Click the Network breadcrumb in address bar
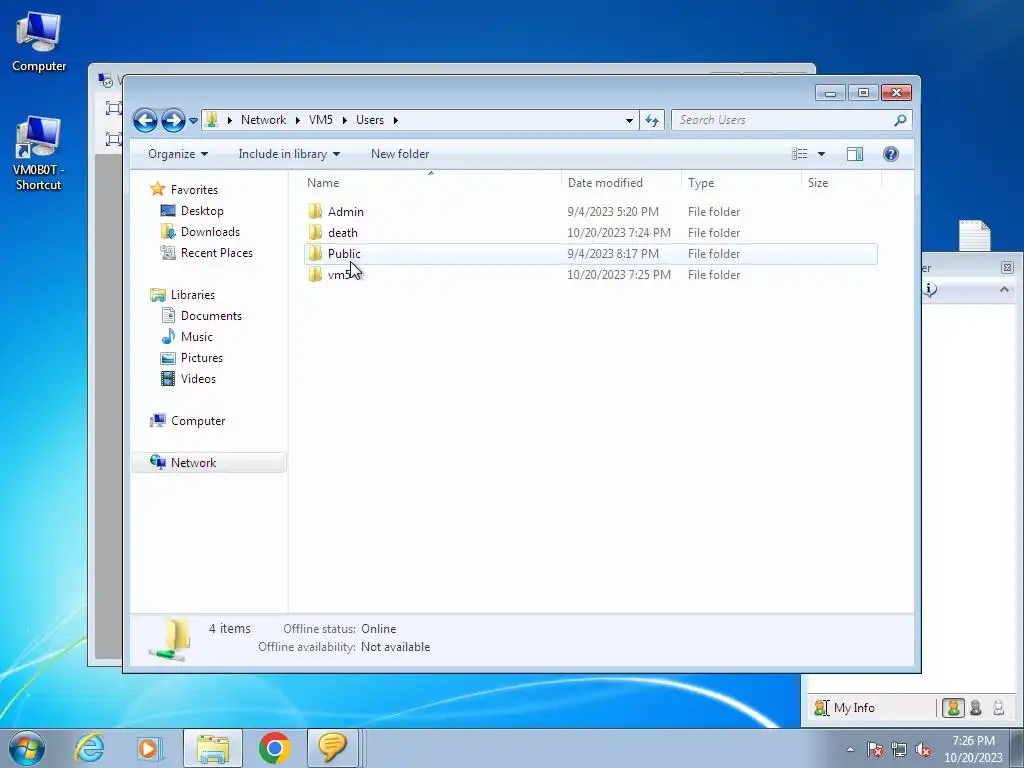 pyautogui.click(x=263, y=120)
